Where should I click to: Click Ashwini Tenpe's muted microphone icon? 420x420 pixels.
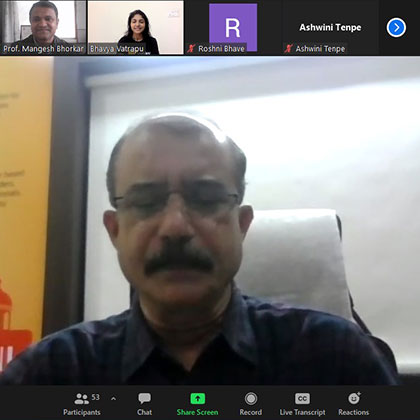pos(288,49)
